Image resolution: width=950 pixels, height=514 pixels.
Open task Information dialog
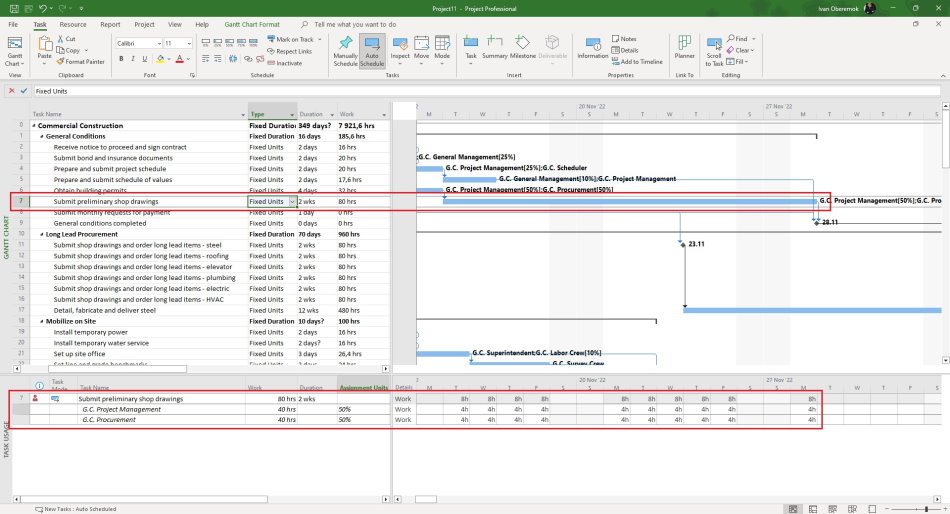pyautogui.click(x=593, y=48)
